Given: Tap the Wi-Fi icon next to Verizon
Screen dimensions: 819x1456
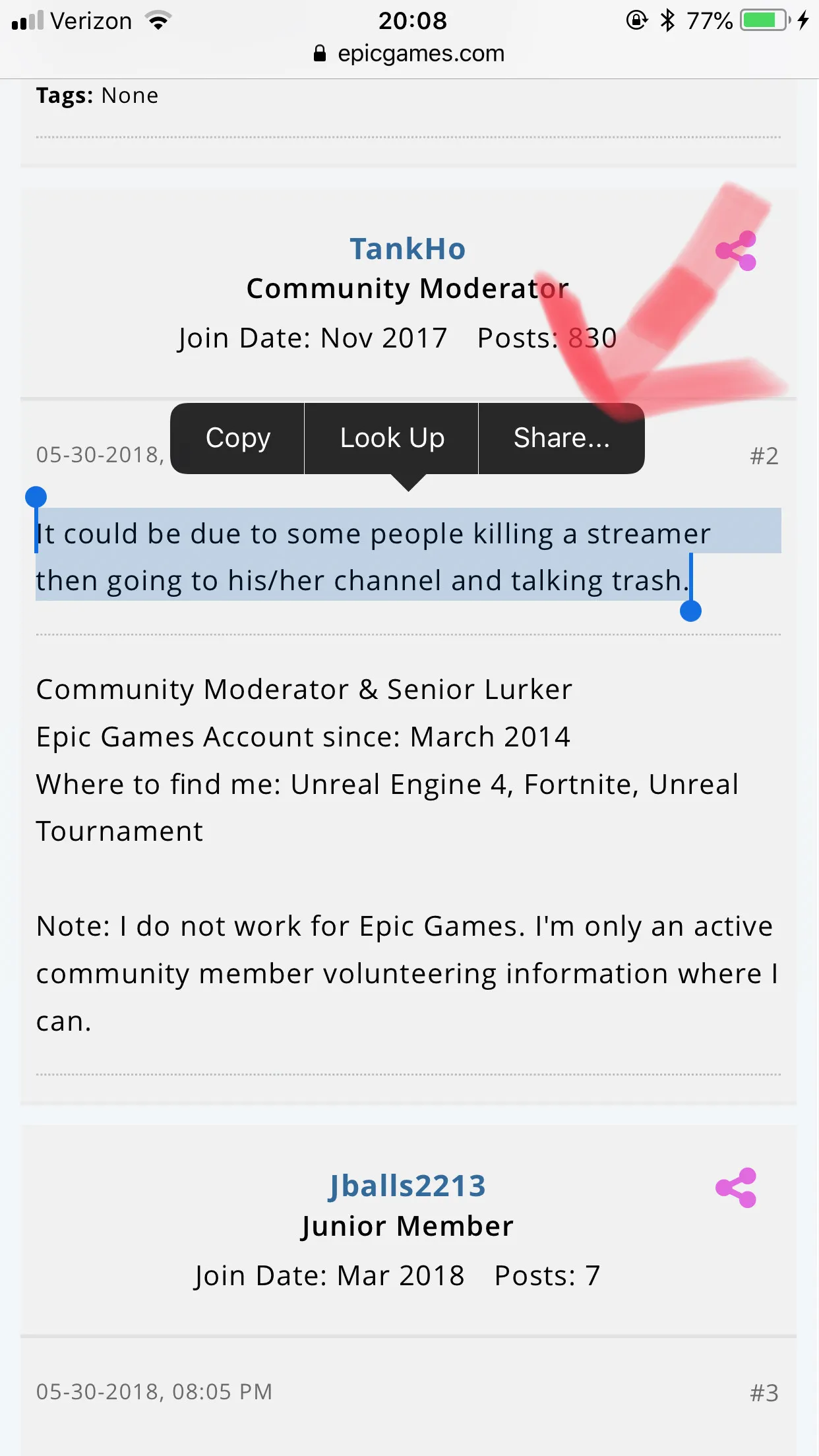Looking at the screenshot, I should tap(158, 20).
